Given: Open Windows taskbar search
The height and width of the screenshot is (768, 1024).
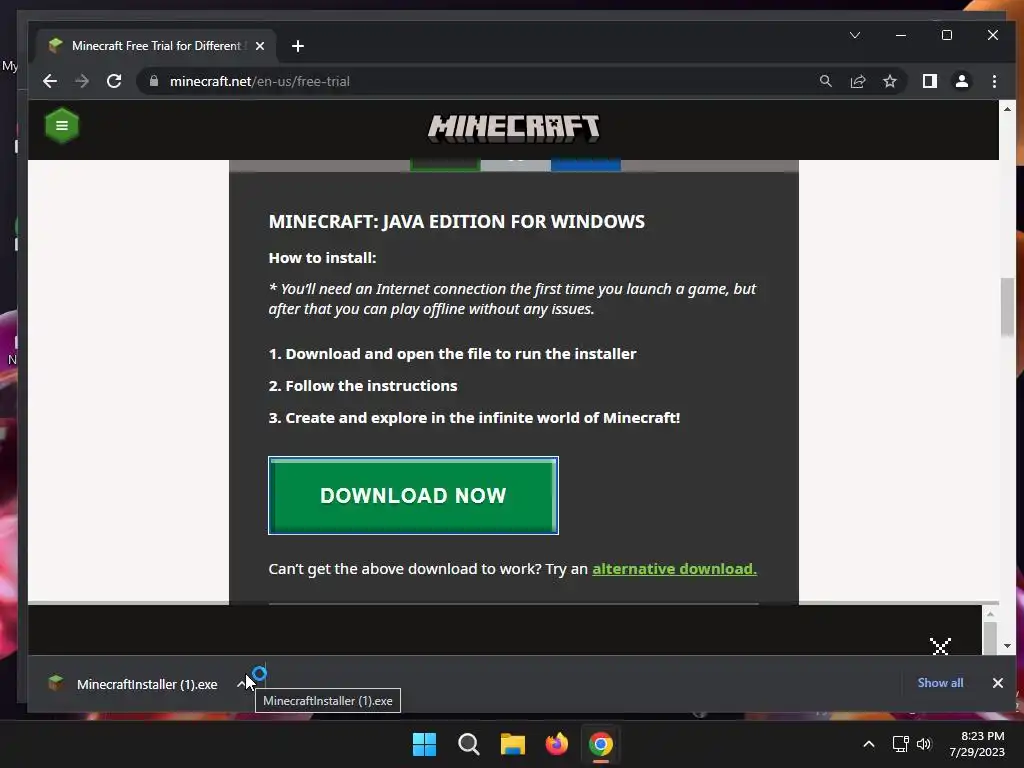Looking at the screenshot, I should pos(469,744).
